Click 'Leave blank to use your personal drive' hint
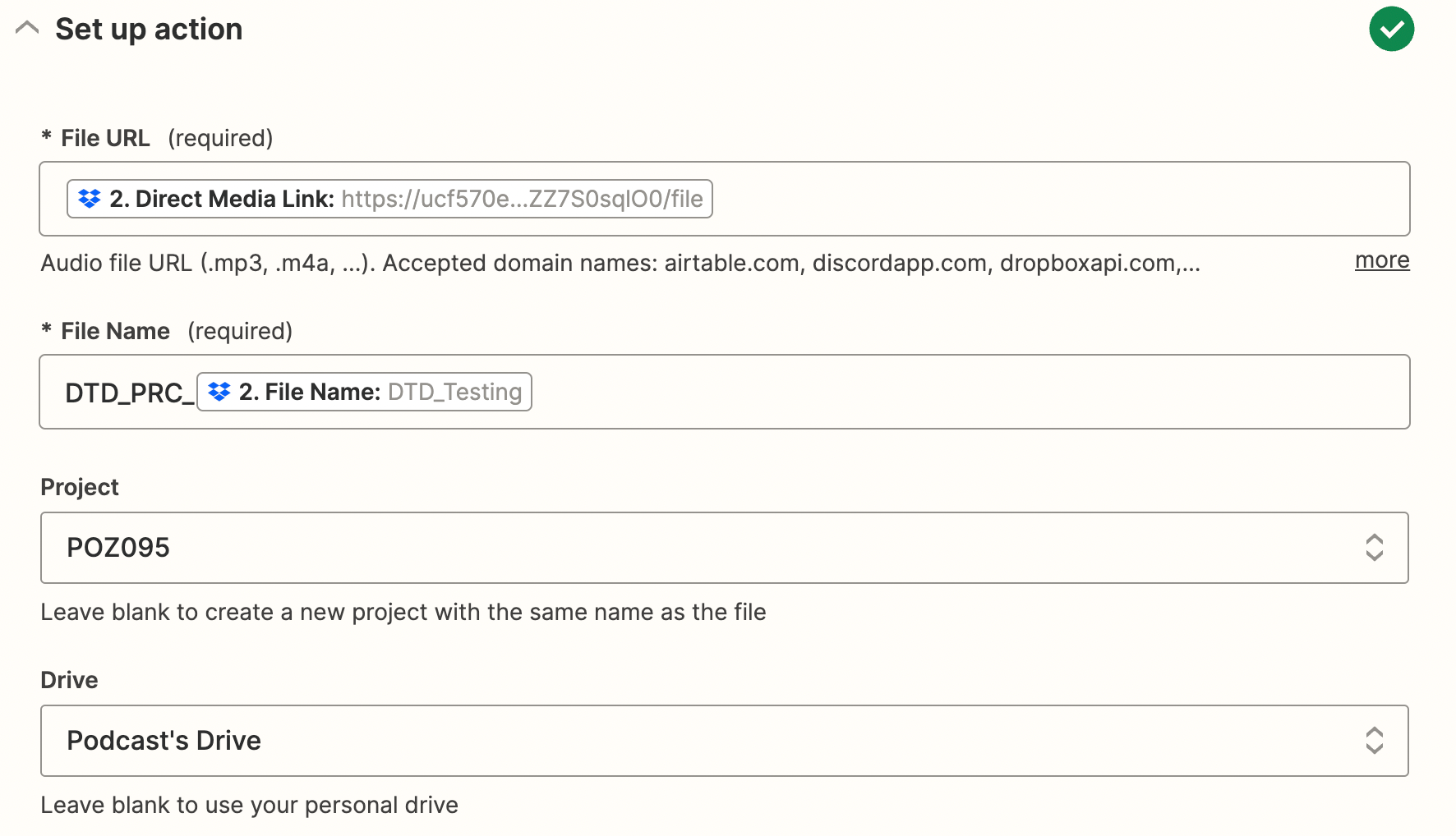Viewport: 1456px width, 836px height. [250, 805]
